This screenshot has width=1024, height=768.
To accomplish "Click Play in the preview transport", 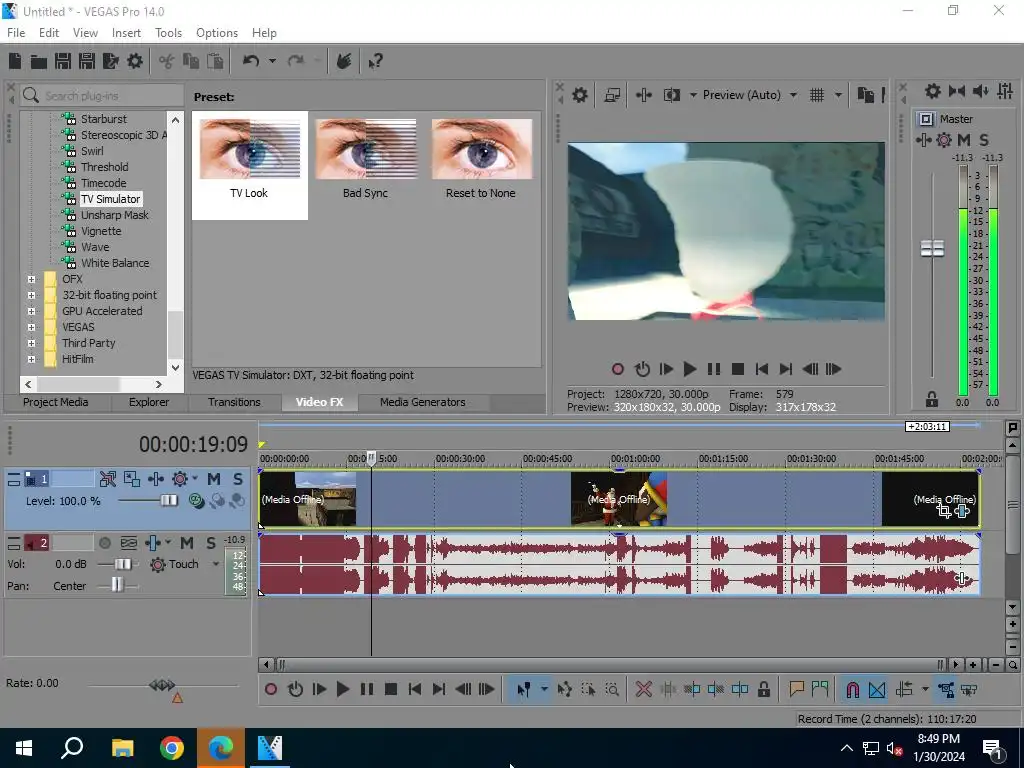I will [690, 369].
